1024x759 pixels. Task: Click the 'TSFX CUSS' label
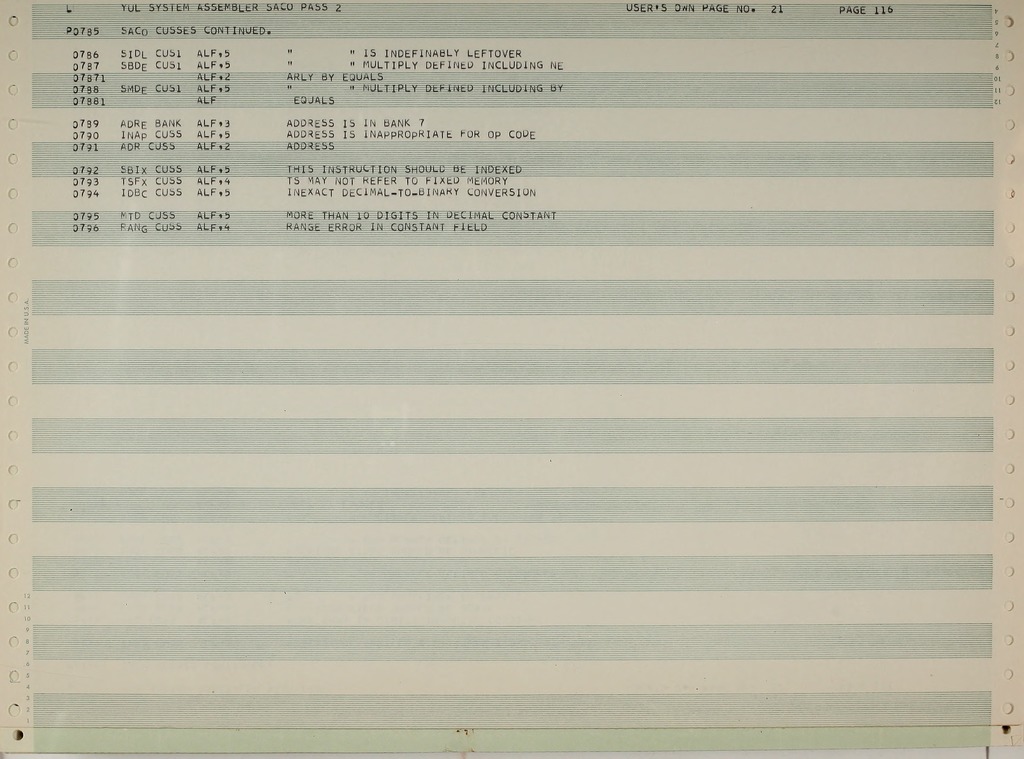pyautogui.click(x=151, y=182)
